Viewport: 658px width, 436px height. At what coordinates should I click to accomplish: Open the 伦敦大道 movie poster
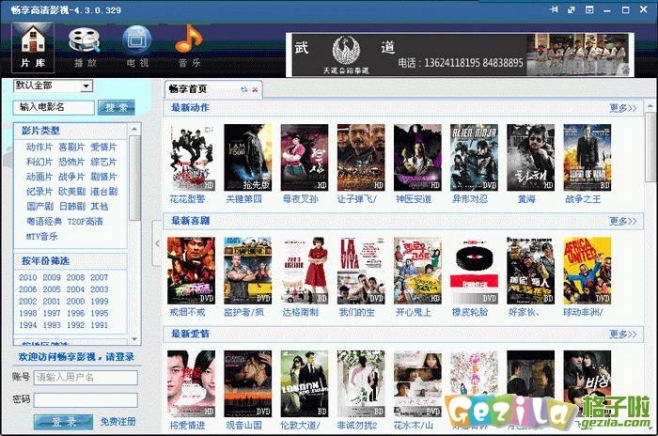[304, 384]
